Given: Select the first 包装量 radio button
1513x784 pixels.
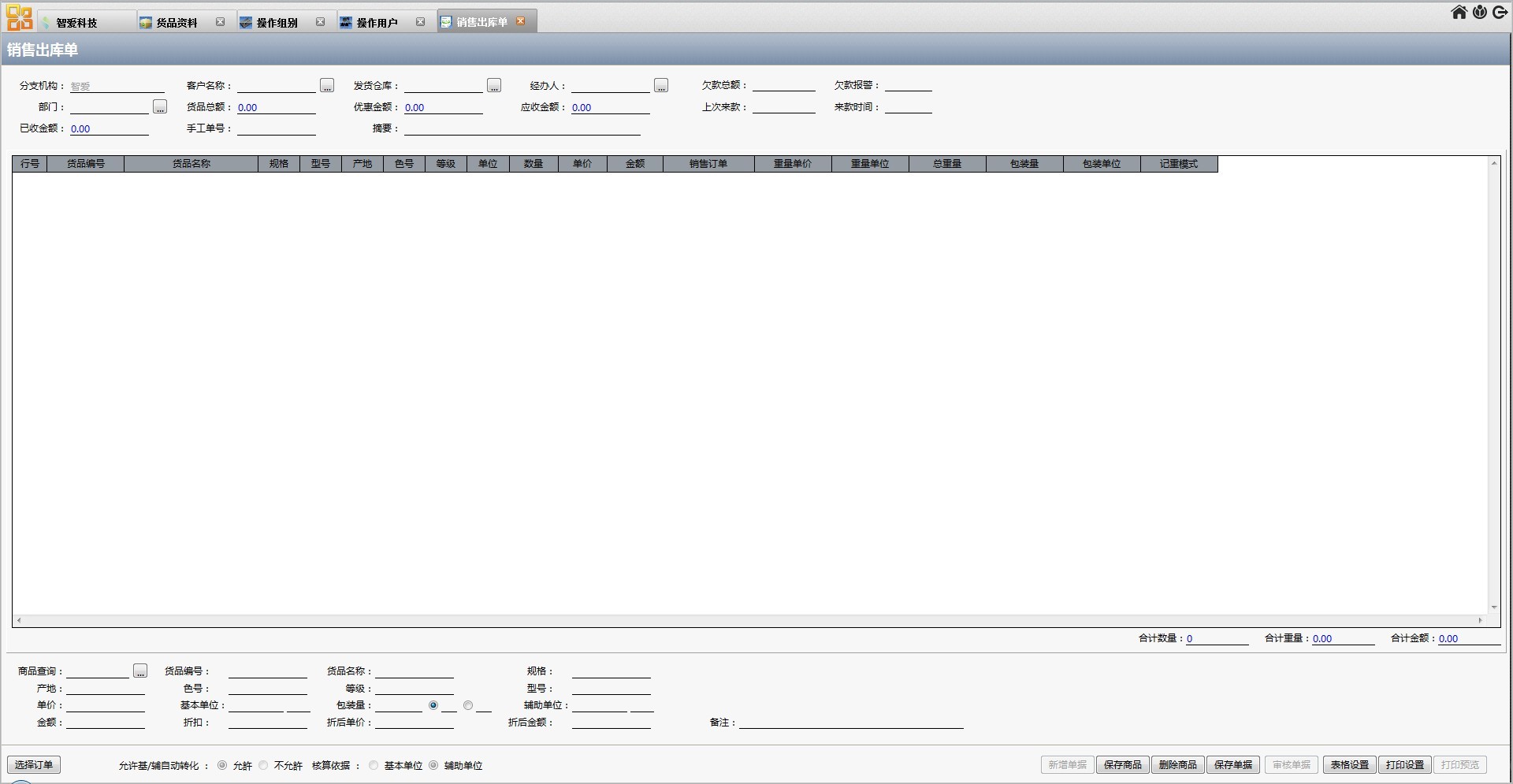Looking at the screenshot, I should click(433, 705).
